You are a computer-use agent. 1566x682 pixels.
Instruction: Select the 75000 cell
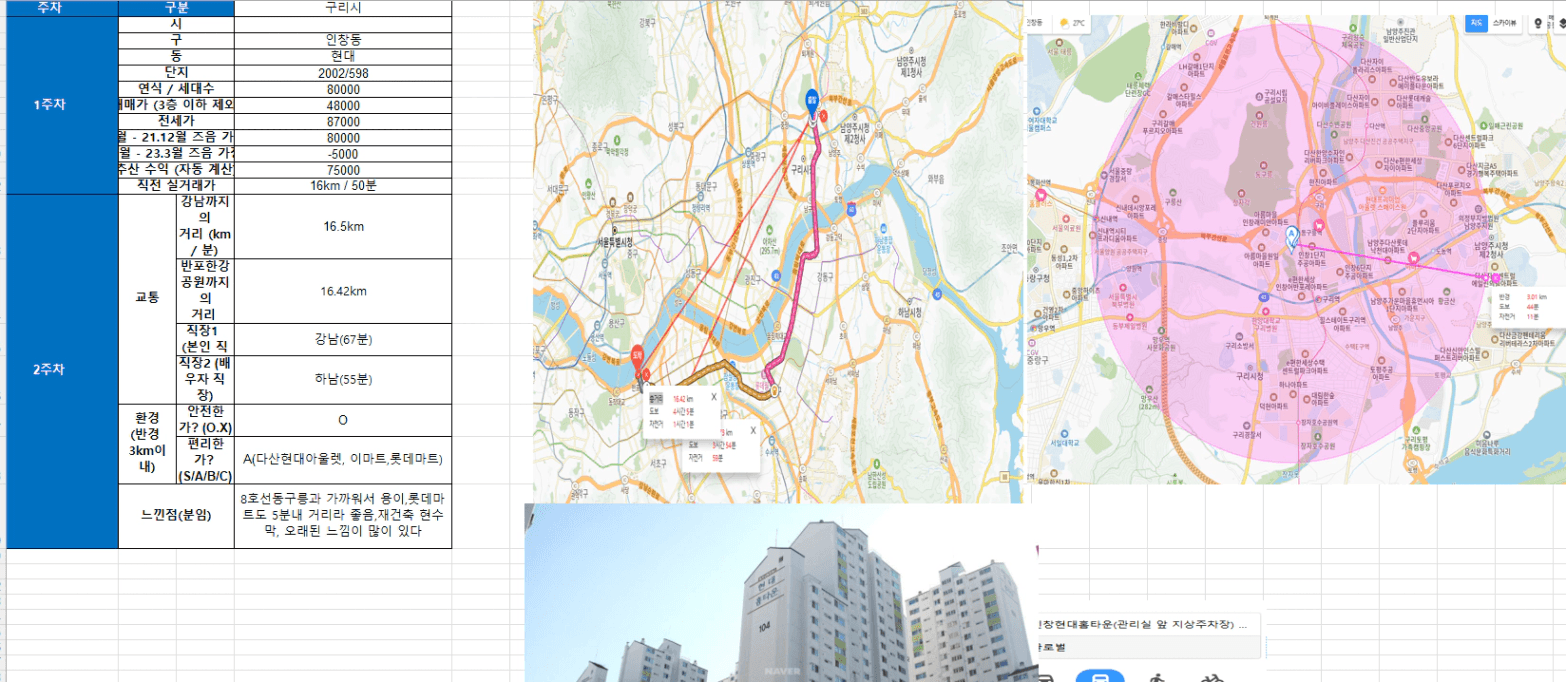343,170
